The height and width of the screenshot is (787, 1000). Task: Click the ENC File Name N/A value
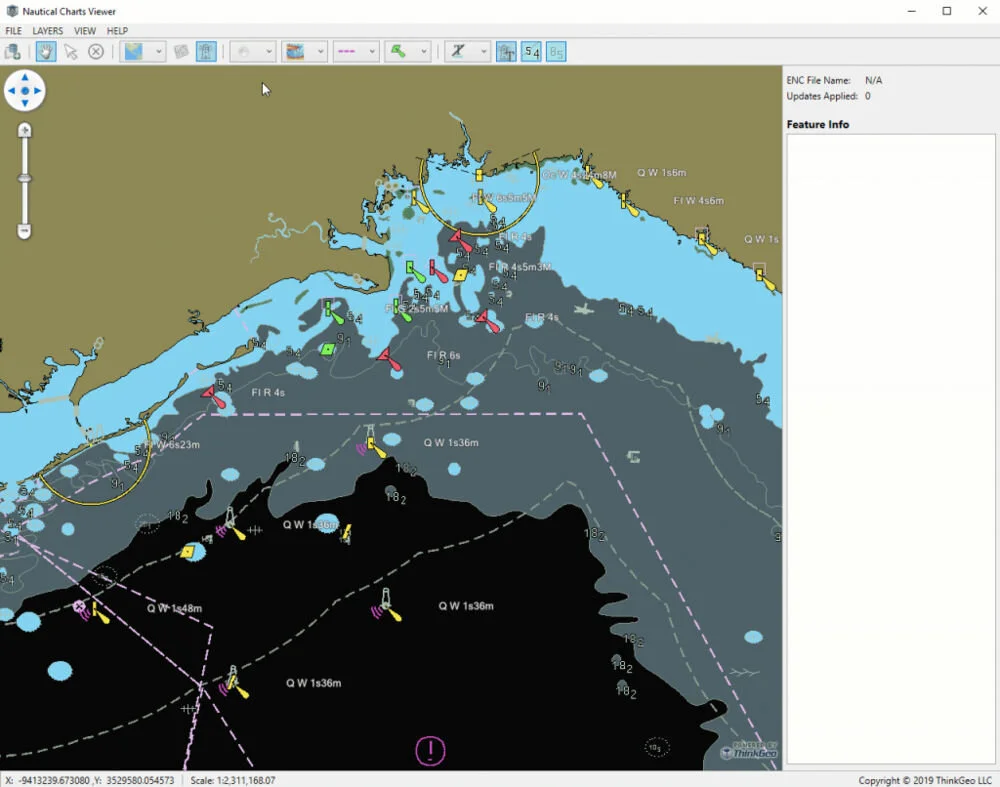pos(874,80)
